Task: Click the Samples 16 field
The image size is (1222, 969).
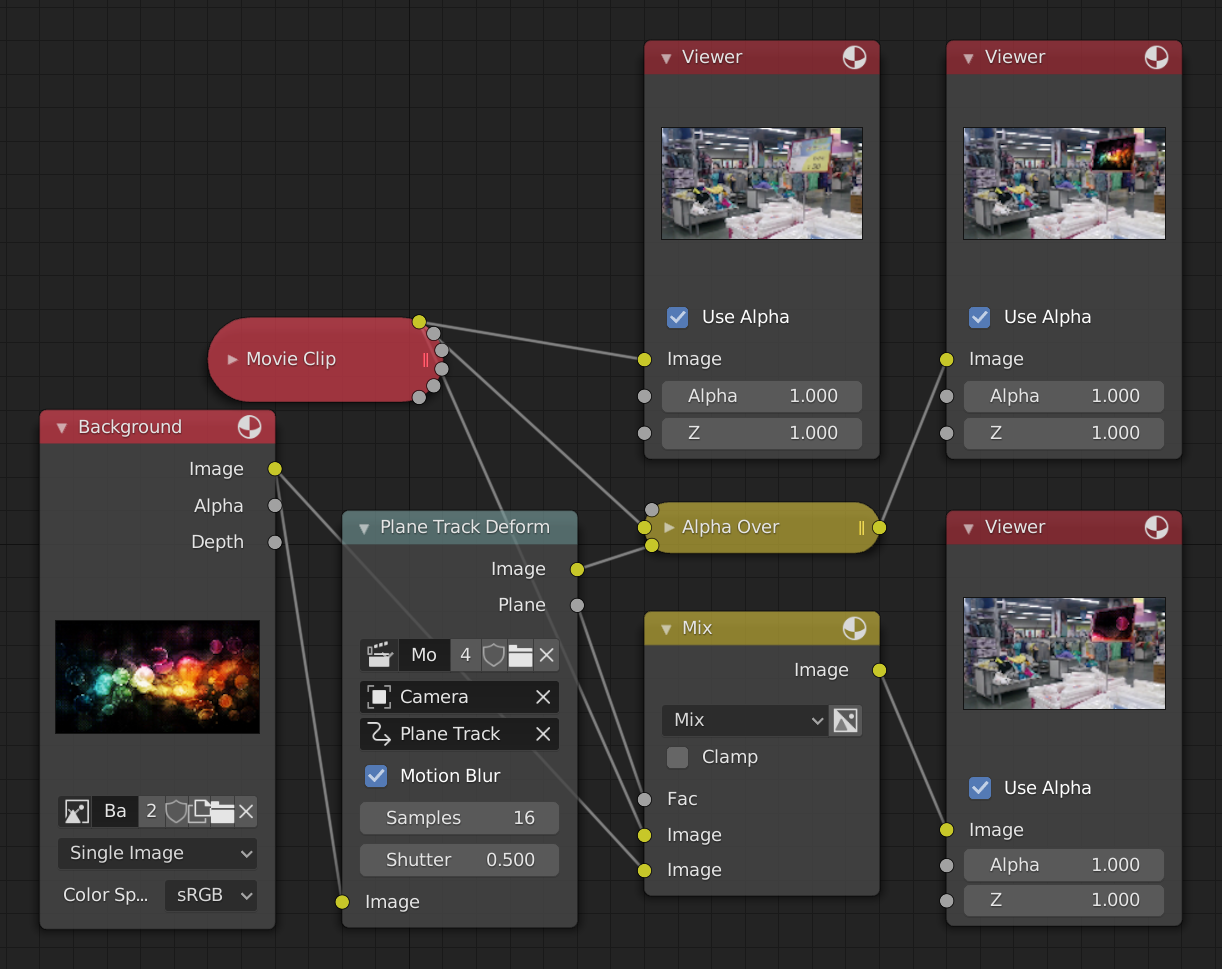Action: (x=460, y=818)
